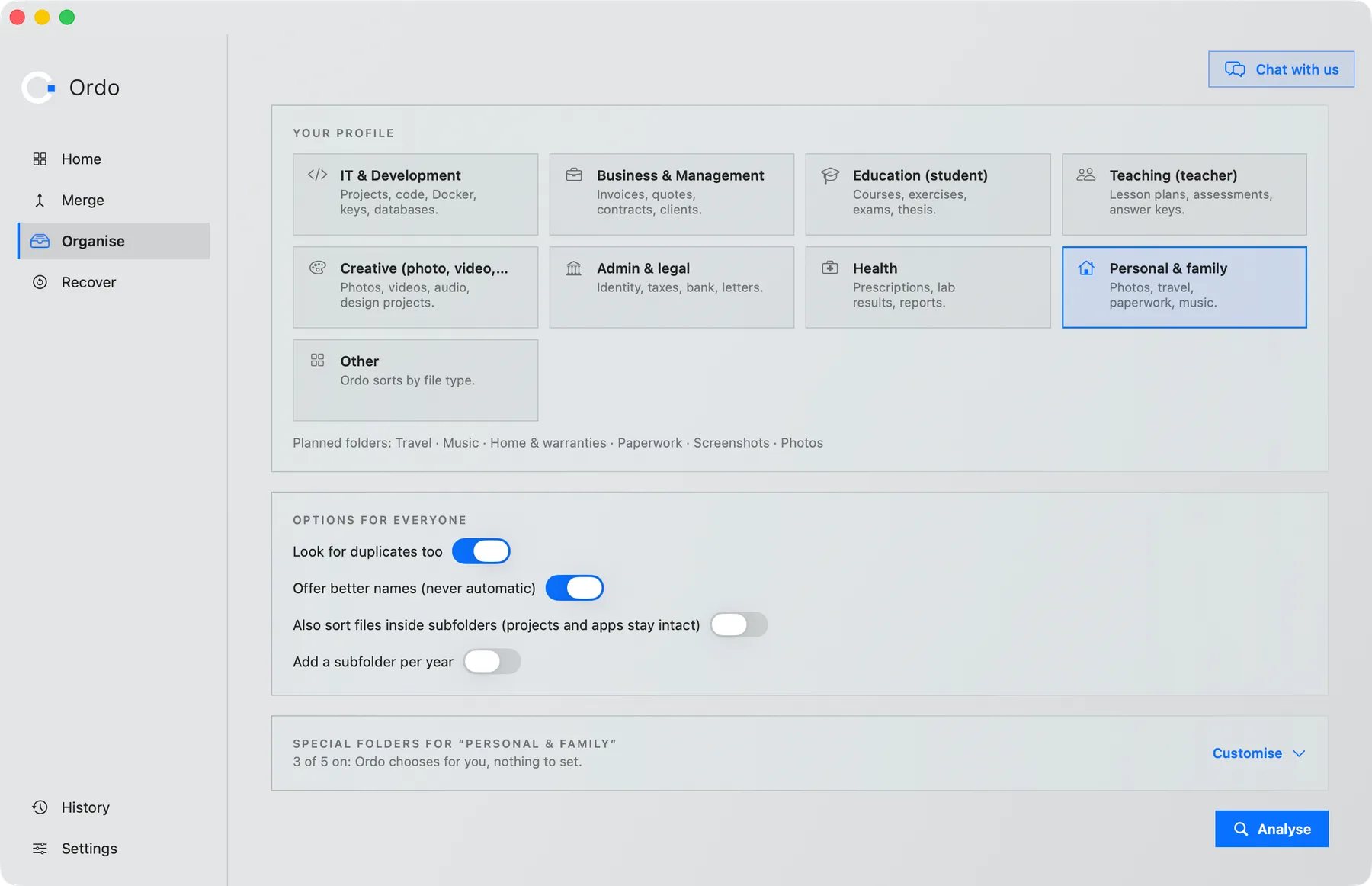This screenshot has width=1372, height=886.
Task: Click the Ordo logo icon
Action: tap(38, 88)
